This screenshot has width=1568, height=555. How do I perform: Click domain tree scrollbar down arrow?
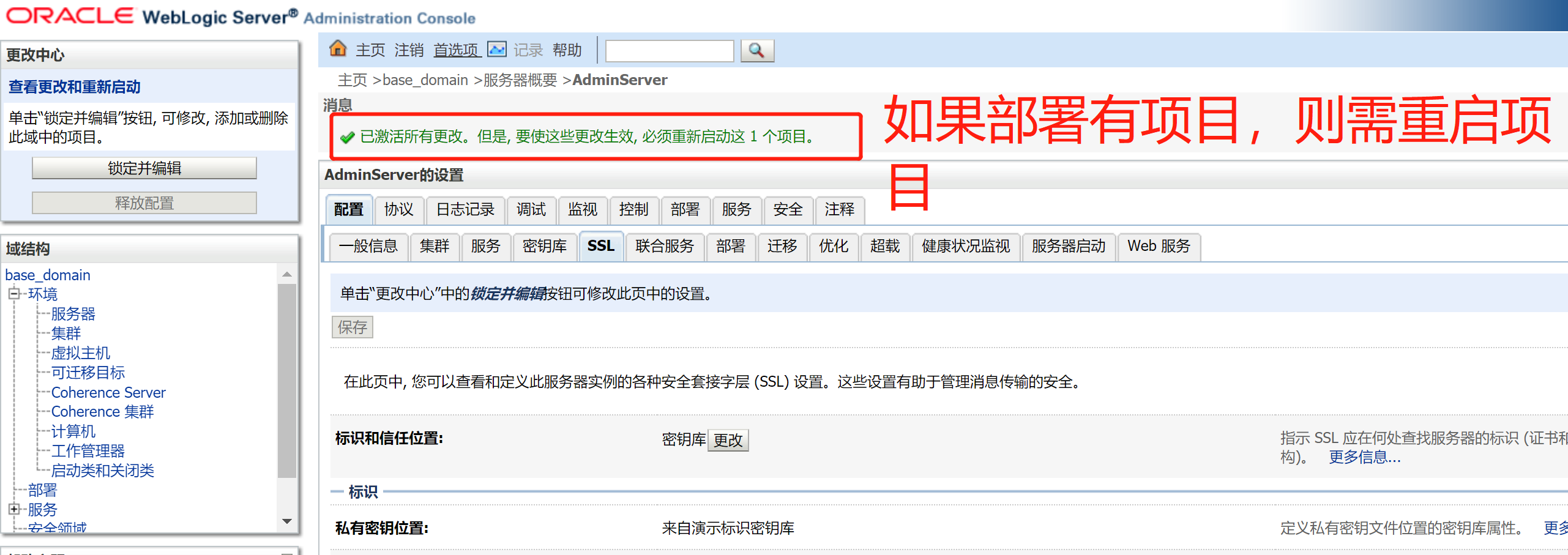(286, 521)
